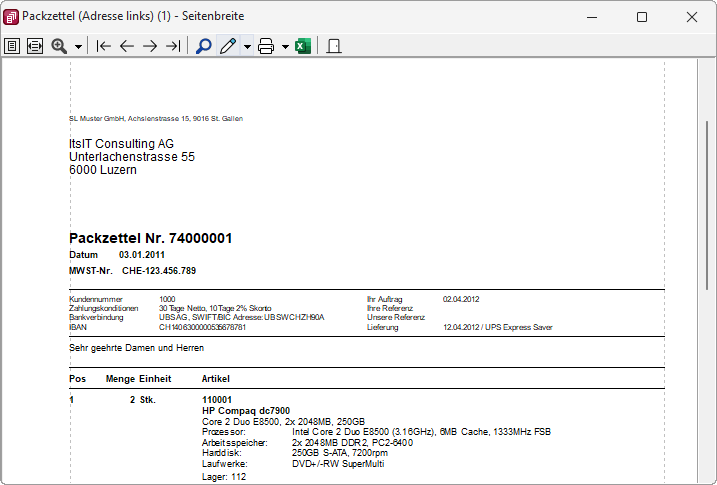Viewport: 717px width, 485px height.
Task: Click the zoom magnifier tool
Action: click(59, 46)
